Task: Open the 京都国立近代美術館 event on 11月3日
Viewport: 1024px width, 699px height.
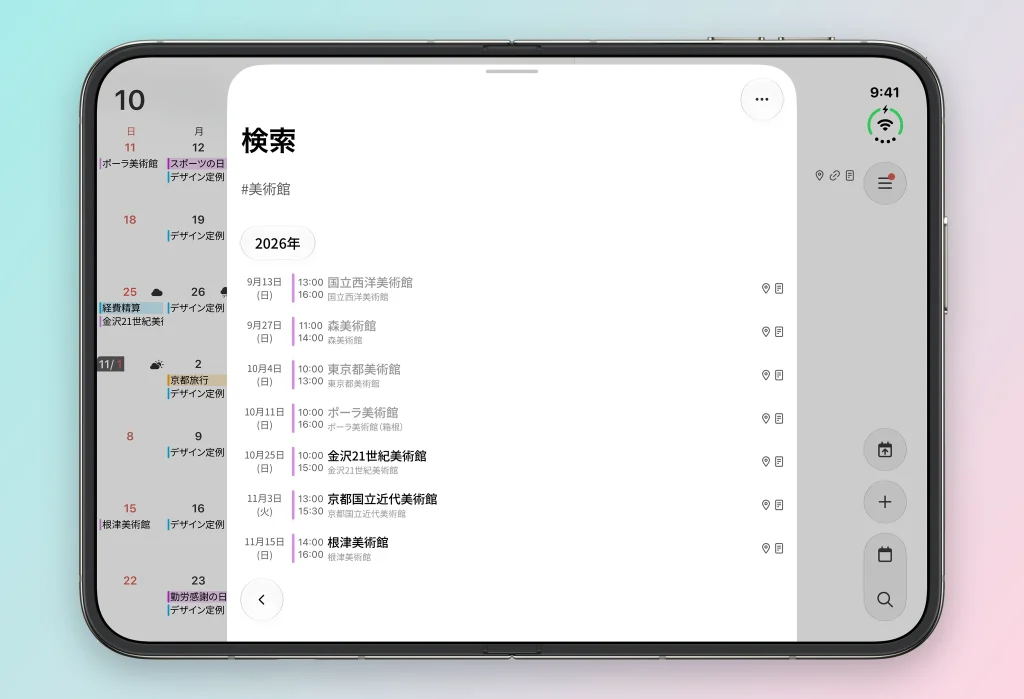Action: [x=512, y=504]
